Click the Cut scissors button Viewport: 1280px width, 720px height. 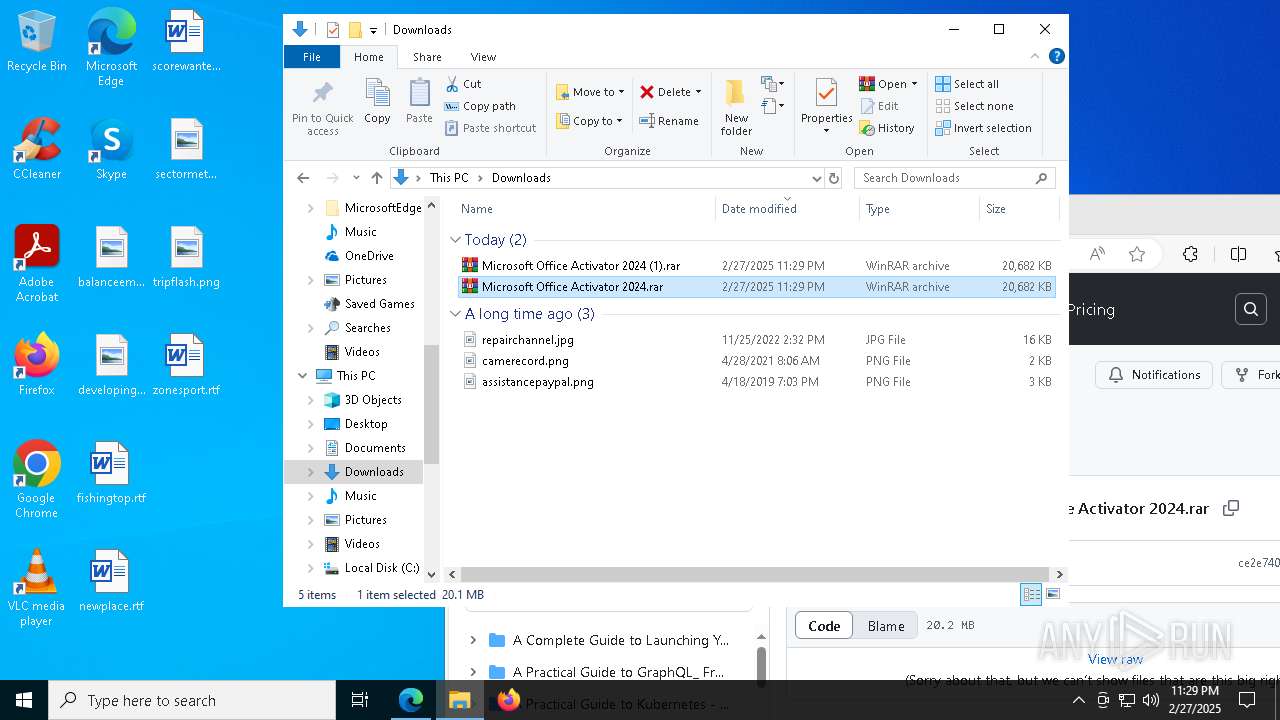(x=463, y=84)
